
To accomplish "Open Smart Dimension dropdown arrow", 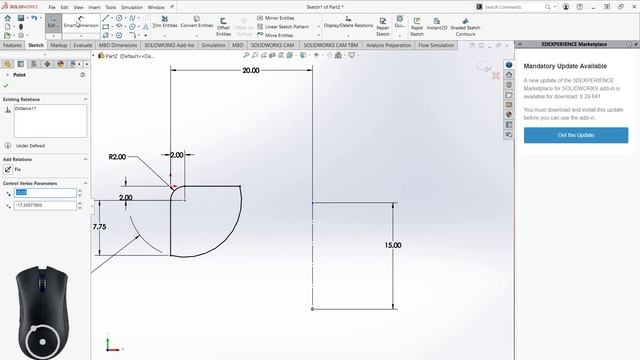I will pos(81,36).
